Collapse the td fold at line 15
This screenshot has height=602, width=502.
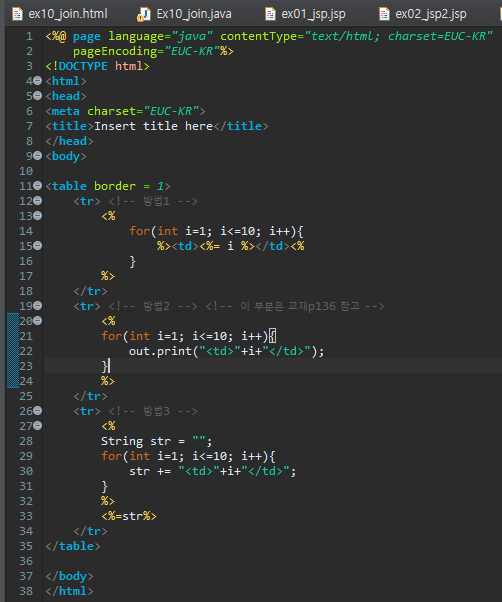point(37,245)
